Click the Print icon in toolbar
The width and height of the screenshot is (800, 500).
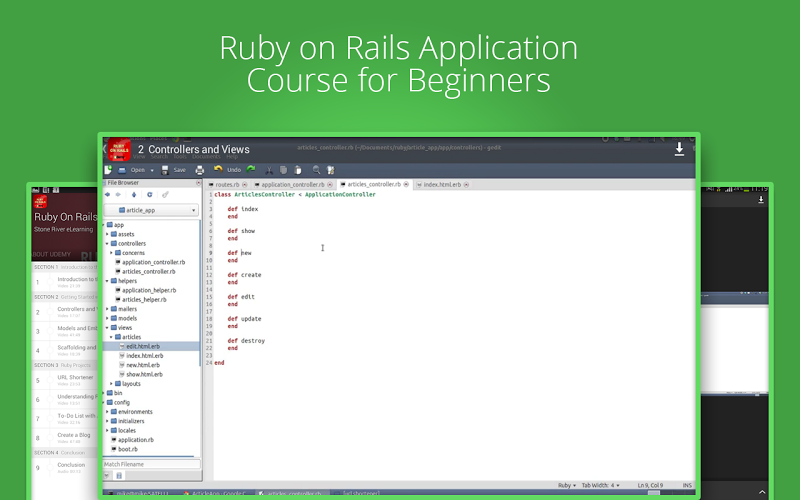click(200, 170)
